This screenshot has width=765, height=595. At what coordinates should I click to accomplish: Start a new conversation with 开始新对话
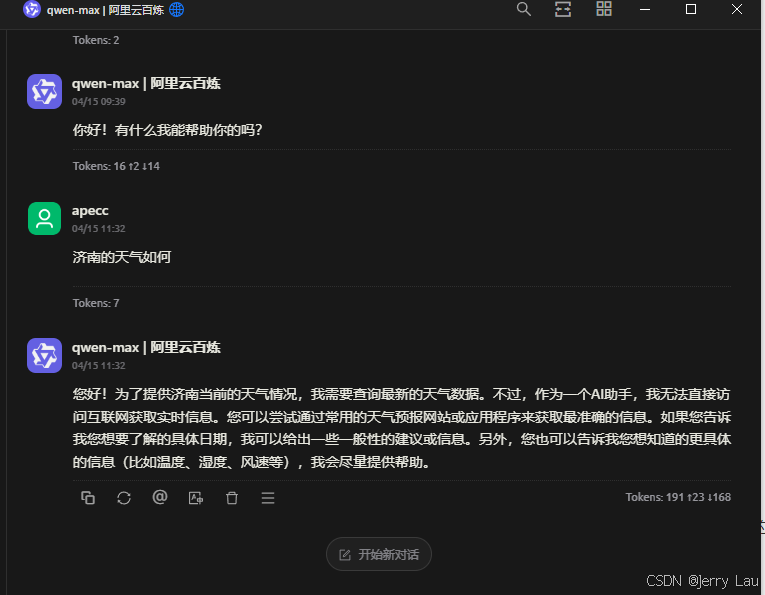tap(379, 554)
